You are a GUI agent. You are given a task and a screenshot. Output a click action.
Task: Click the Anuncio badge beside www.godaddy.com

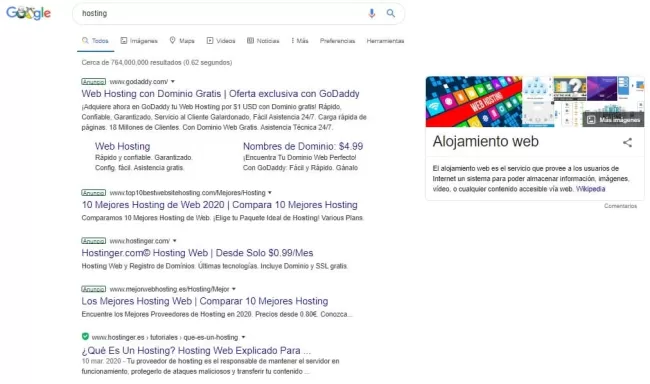(94, 82)
